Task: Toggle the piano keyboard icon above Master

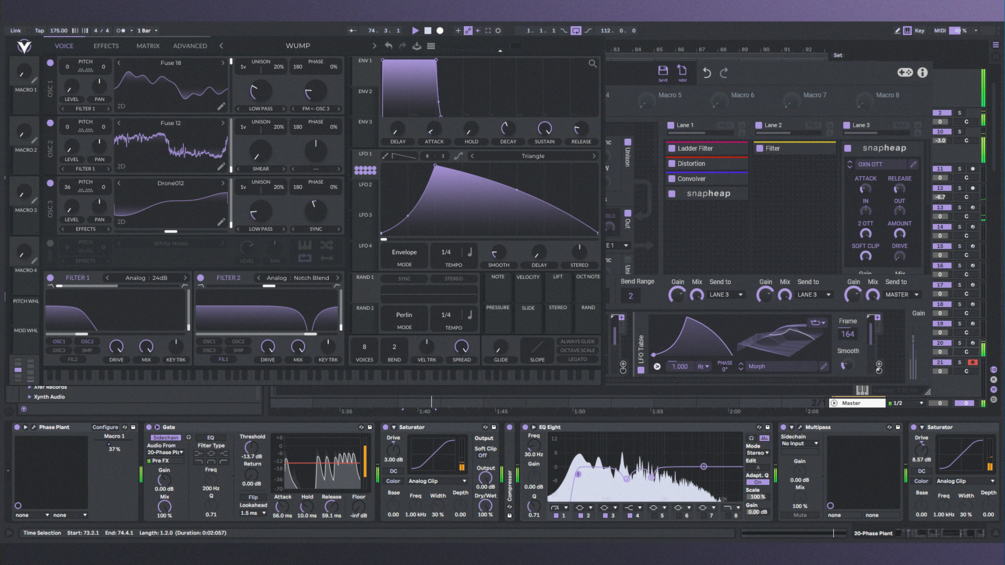Action: 862,390
